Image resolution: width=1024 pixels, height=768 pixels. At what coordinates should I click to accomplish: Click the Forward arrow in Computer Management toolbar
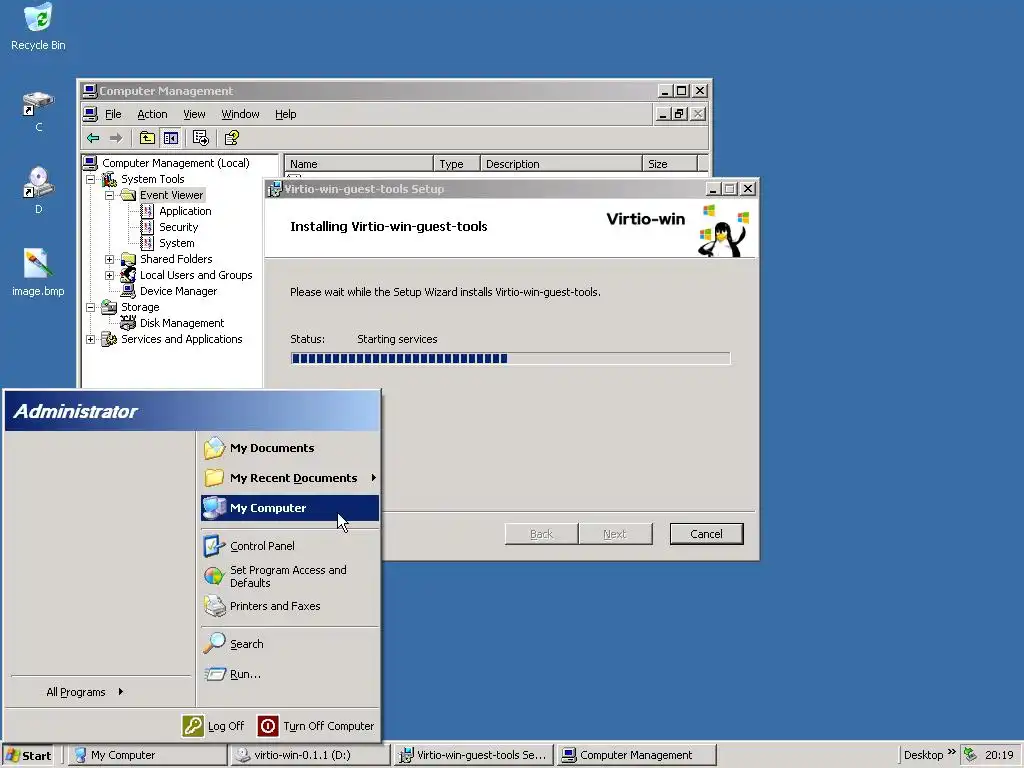coord(116,138)
